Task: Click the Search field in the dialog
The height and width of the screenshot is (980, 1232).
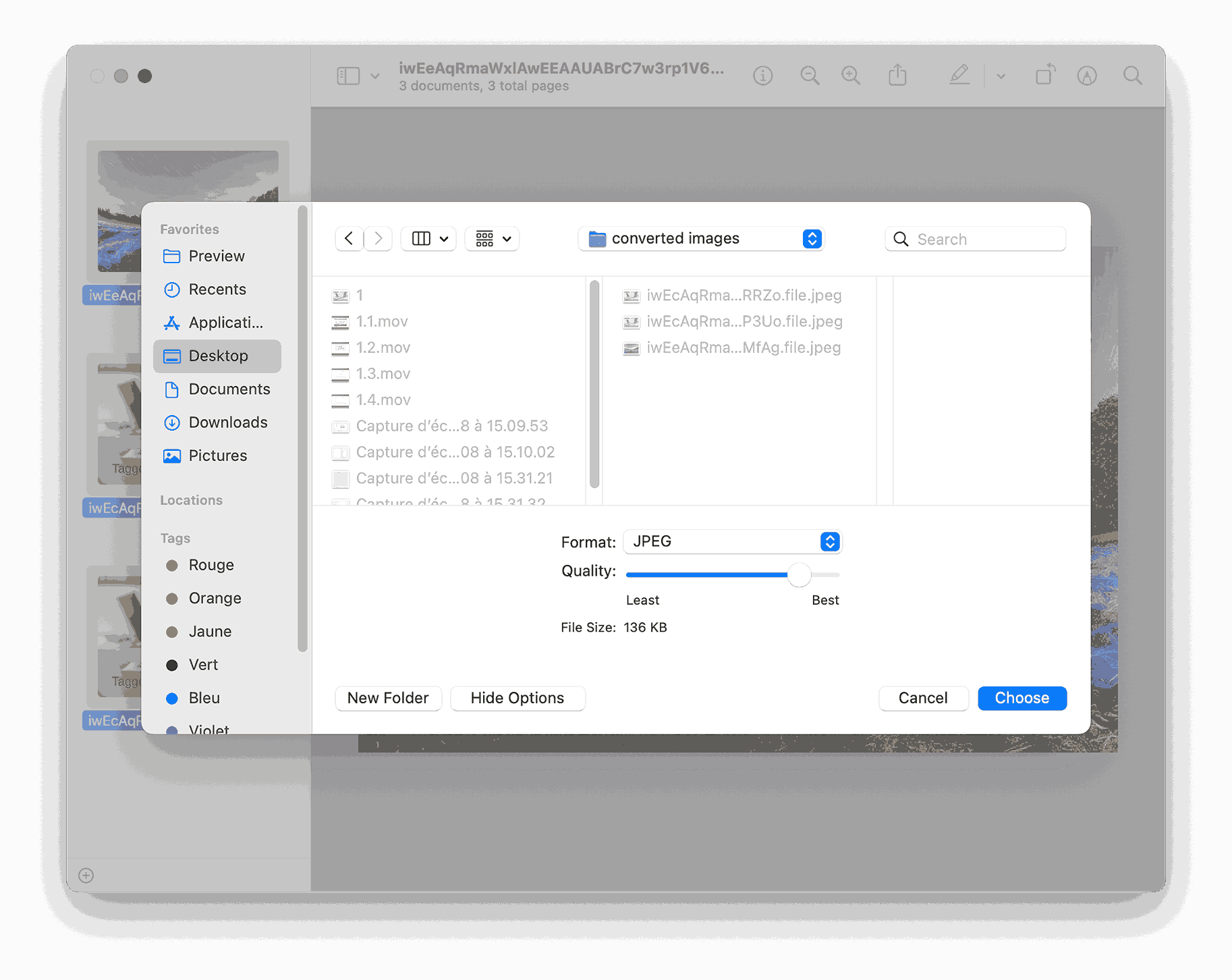Action: coord(976,239)
